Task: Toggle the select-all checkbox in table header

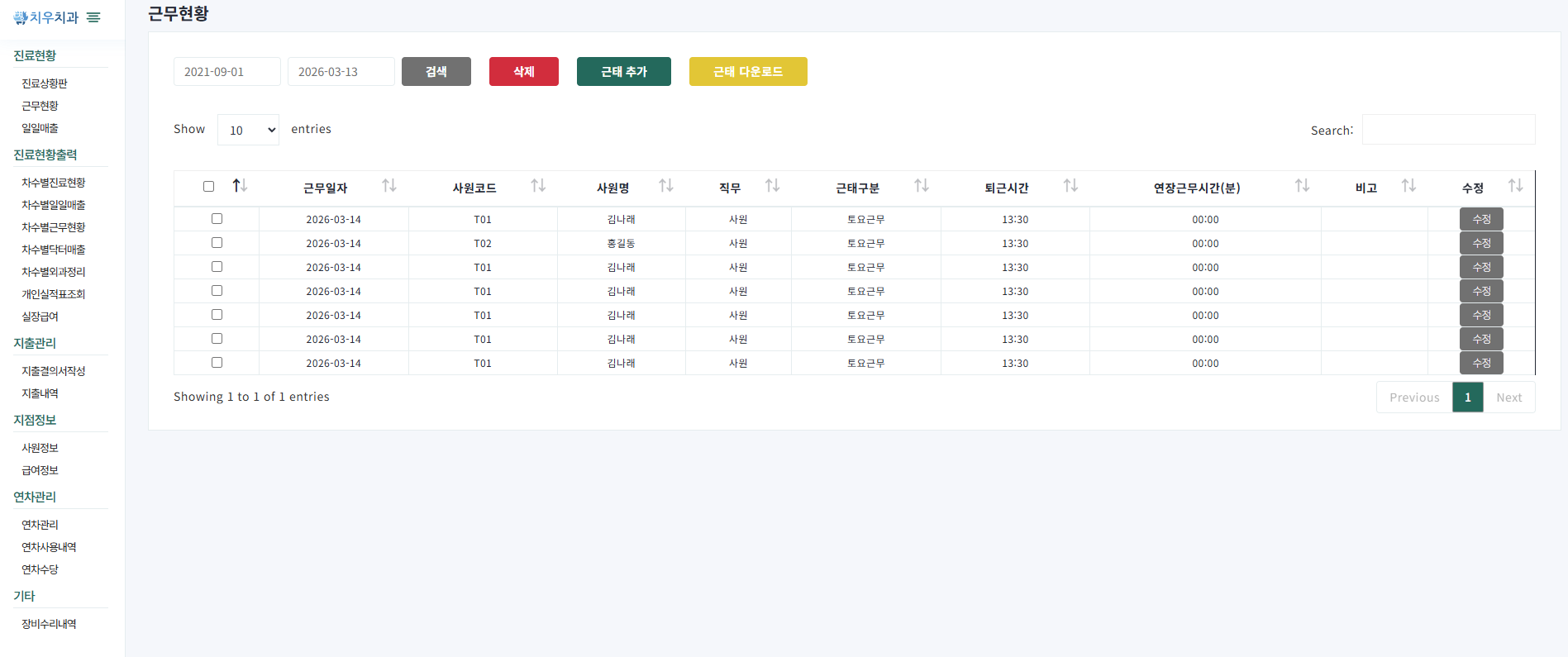Action: tap(208, 187)
